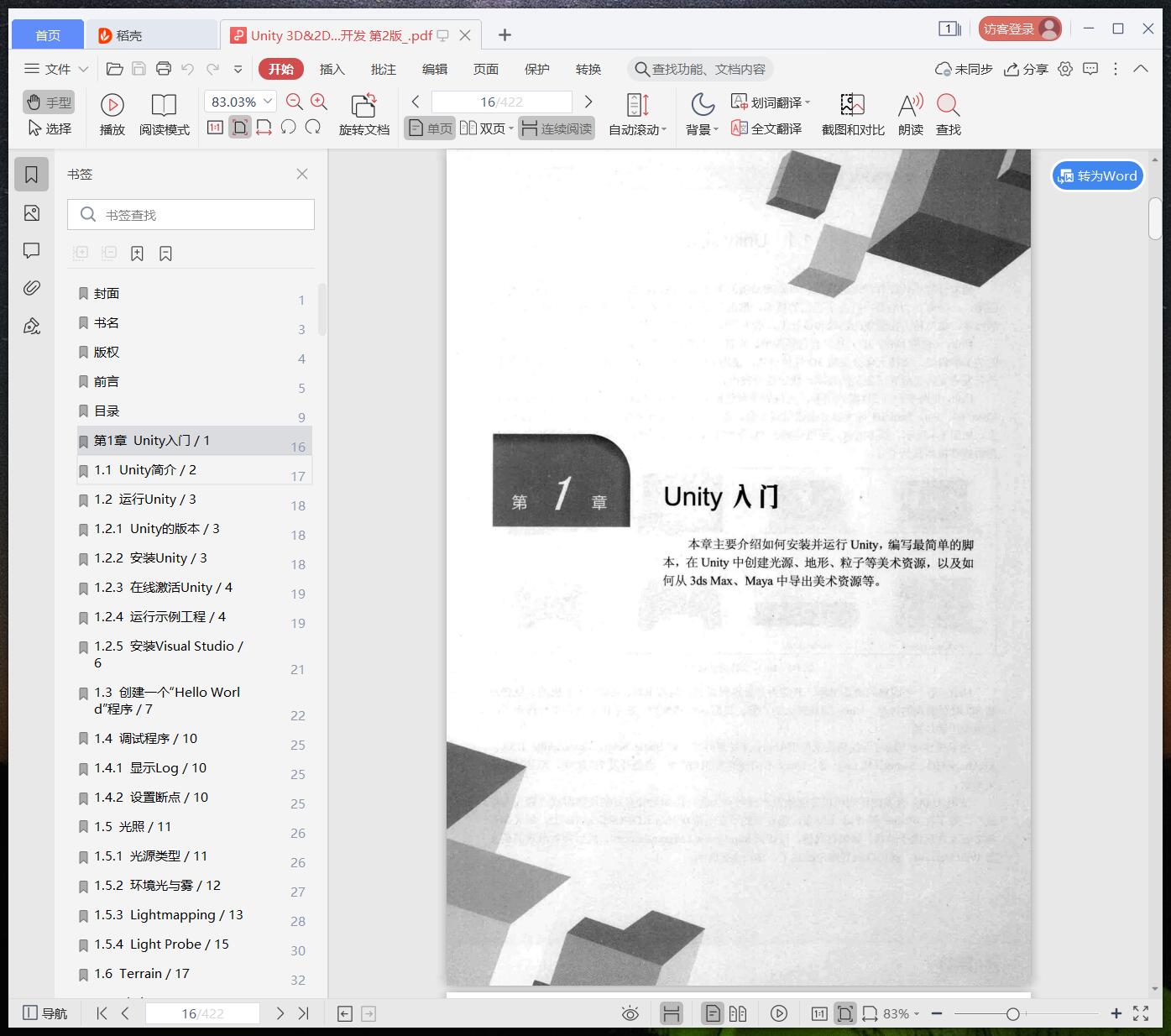Click the 转为Word button
Viewport: 1171px width, 1036px height.
click(1098, 175)
